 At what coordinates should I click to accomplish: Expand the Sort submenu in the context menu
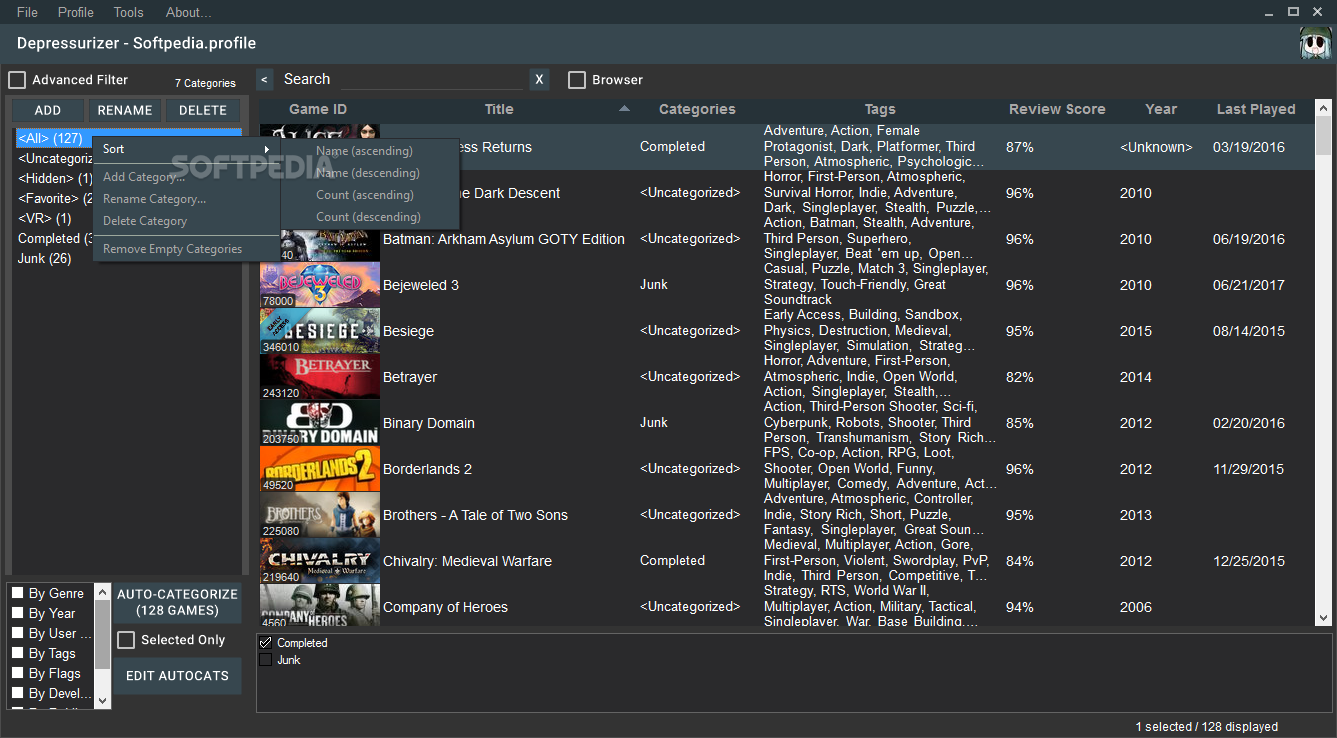(x=186, y=149)
